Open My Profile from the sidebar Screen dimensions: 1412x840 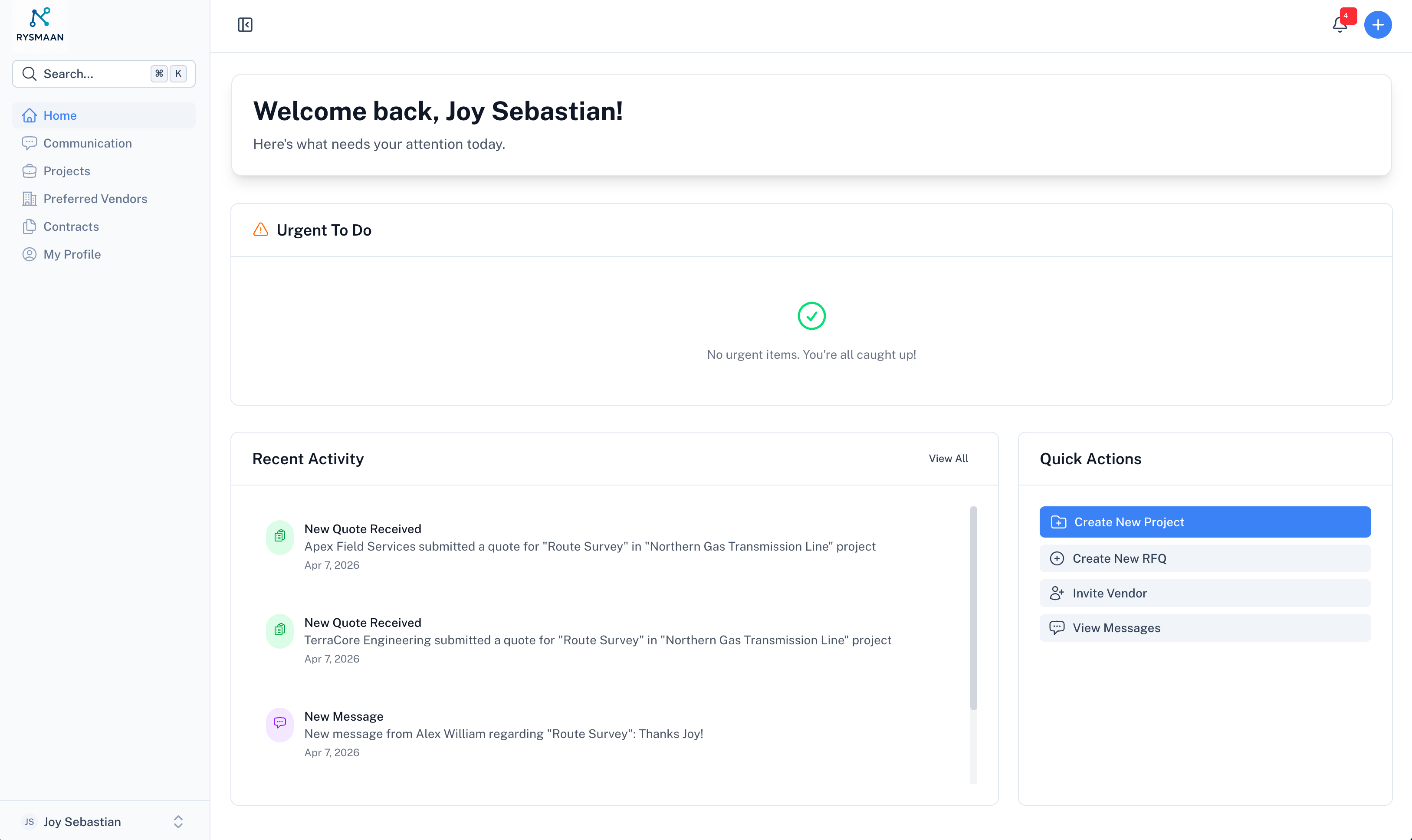pos(72,254)
